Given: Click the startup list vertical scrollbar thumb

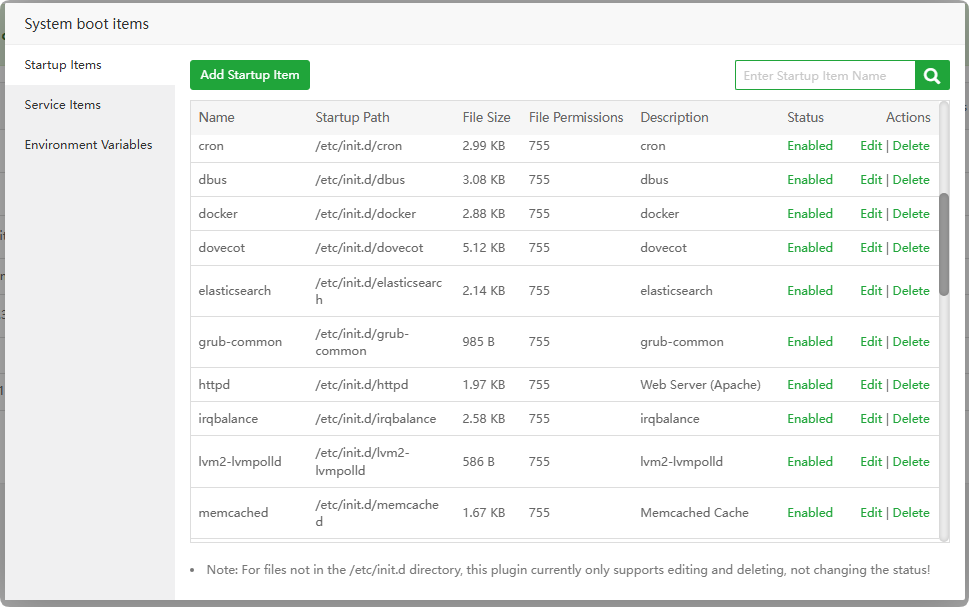Looking at the screenshot, I should 944,244.
